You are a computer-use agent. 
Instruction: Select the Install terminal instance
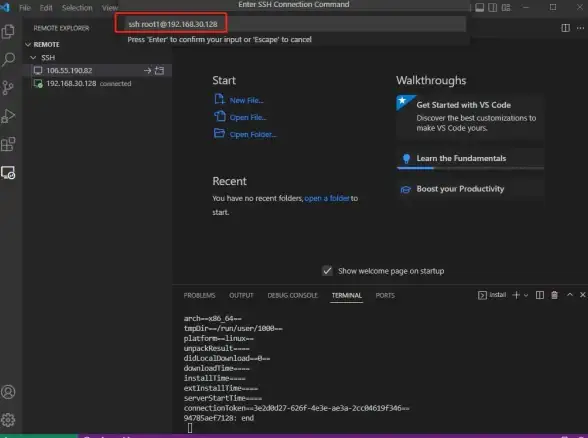click(492, 295)
